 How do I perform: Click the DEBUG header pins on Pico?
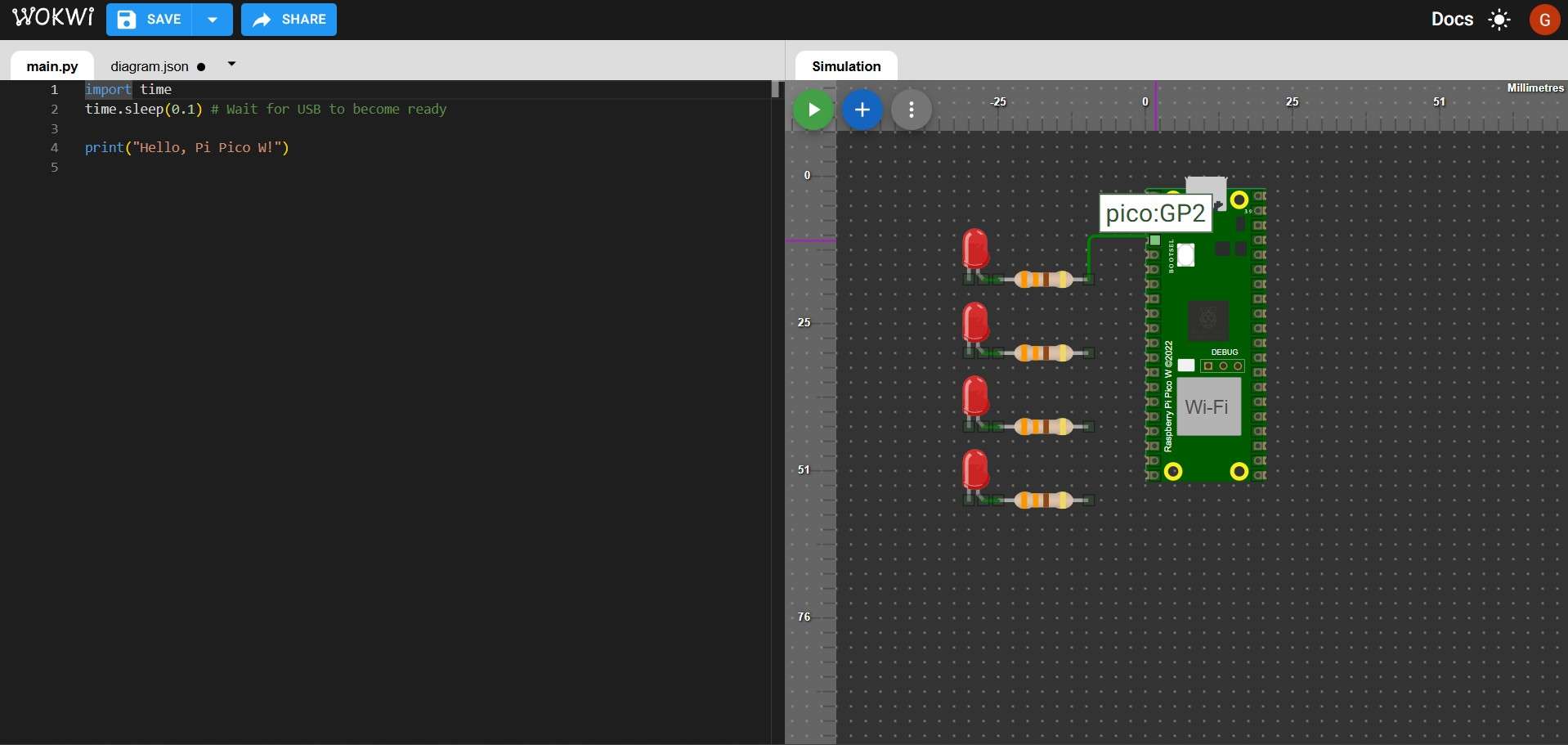coord(1223,366)
